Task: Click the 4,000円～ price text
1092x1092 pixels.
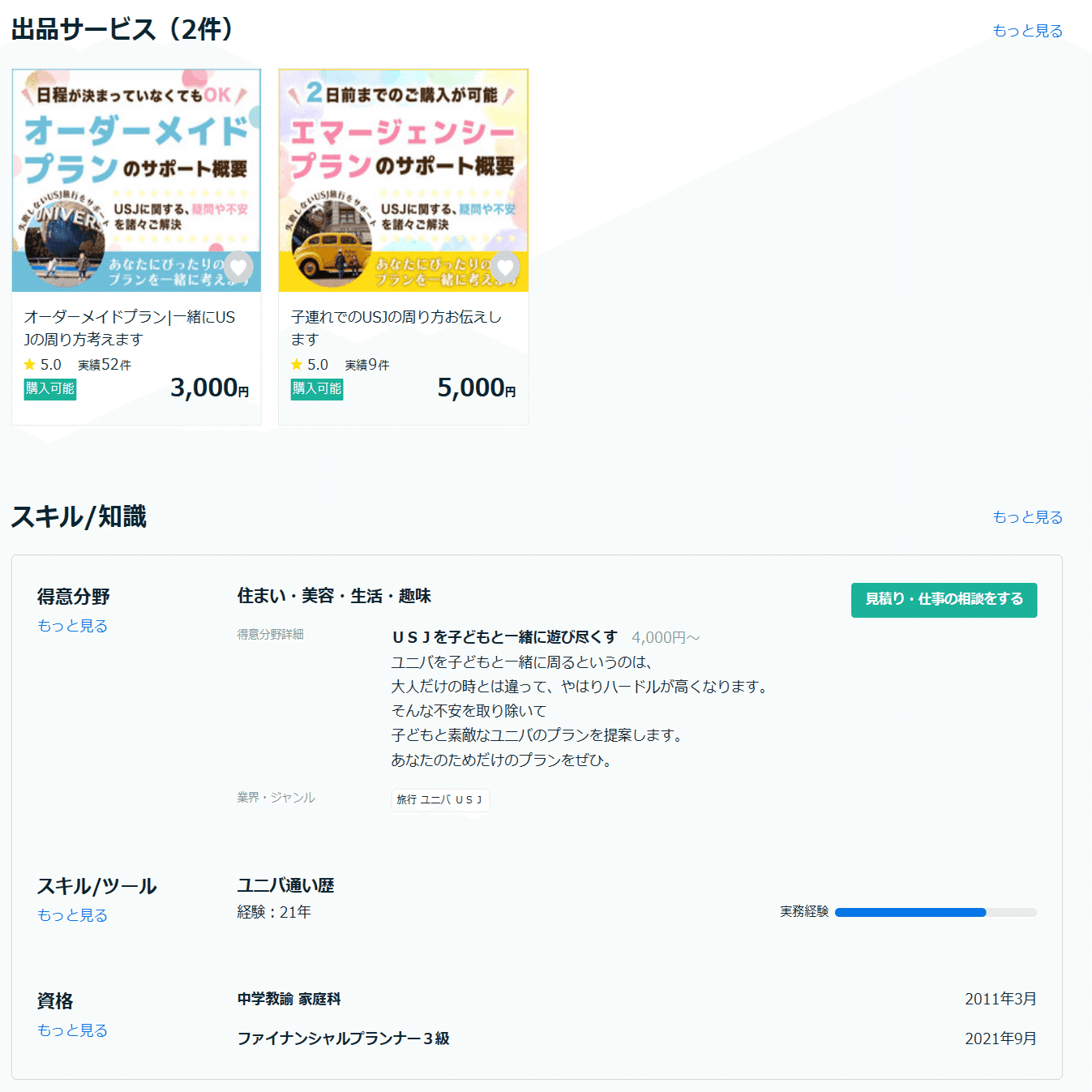Action: click(666, 638)
